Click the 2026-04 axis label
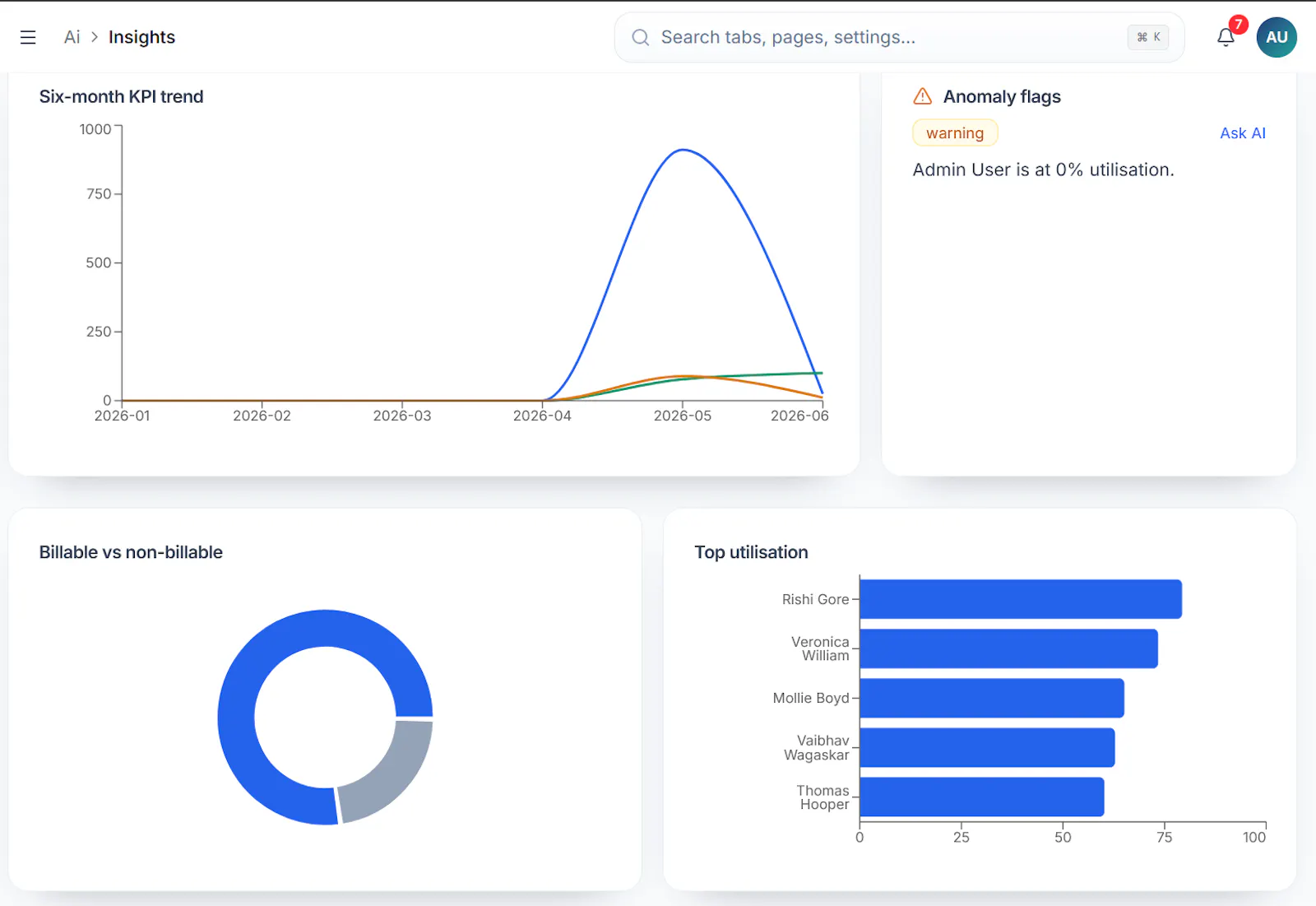Screen dimensions: 1316x906 pos(542,416)
